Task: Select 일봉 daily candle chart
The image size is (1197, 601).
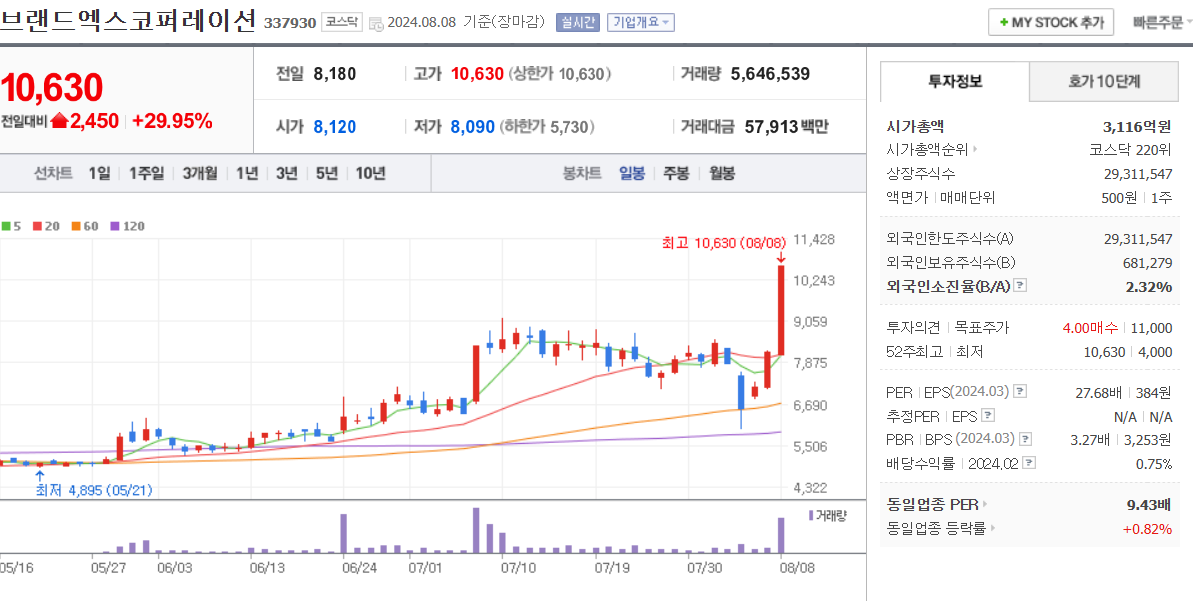Action: pyautogui.click(x=632, y=173)
